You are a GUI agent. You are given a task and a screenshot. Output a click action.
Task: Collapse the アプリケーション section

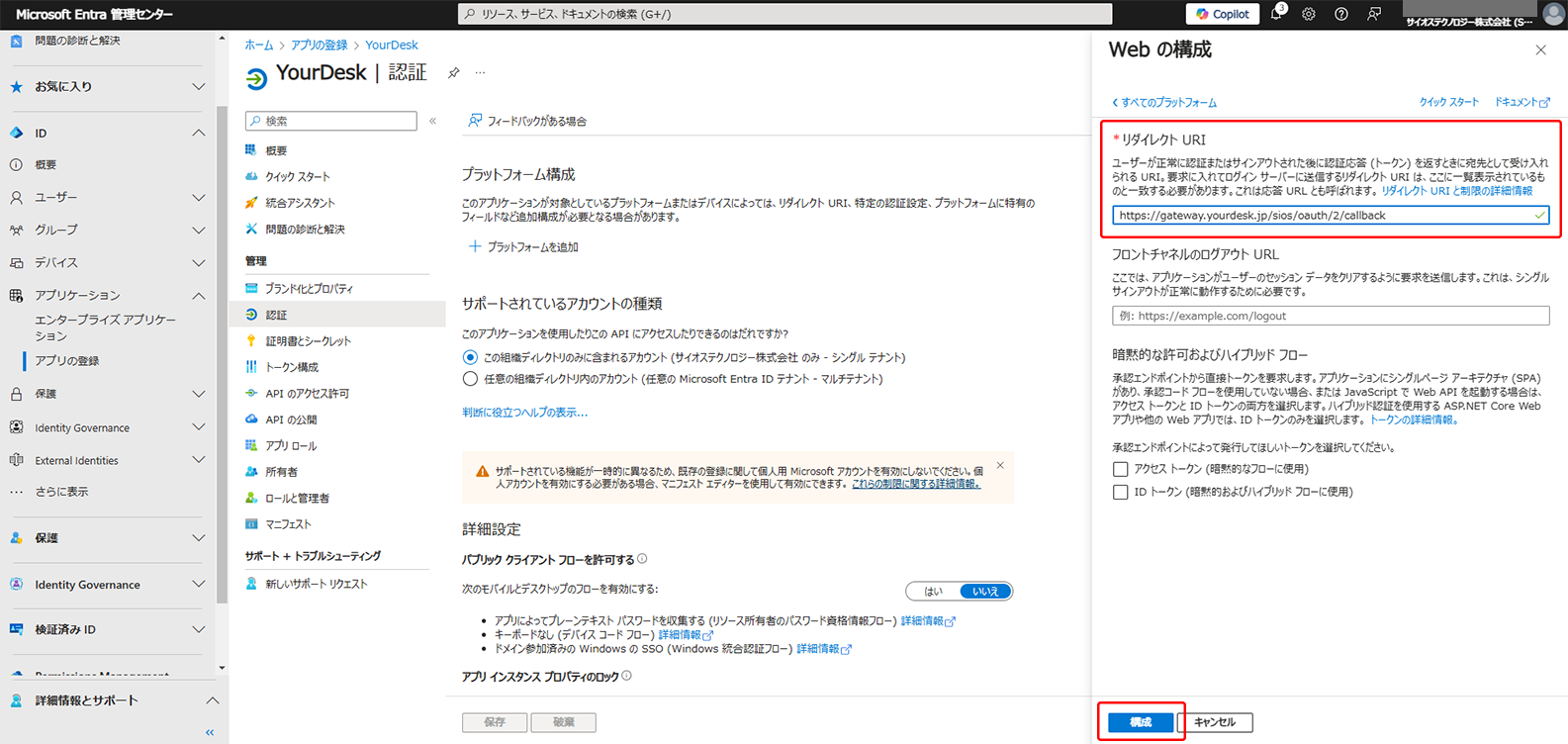(199, 296)
